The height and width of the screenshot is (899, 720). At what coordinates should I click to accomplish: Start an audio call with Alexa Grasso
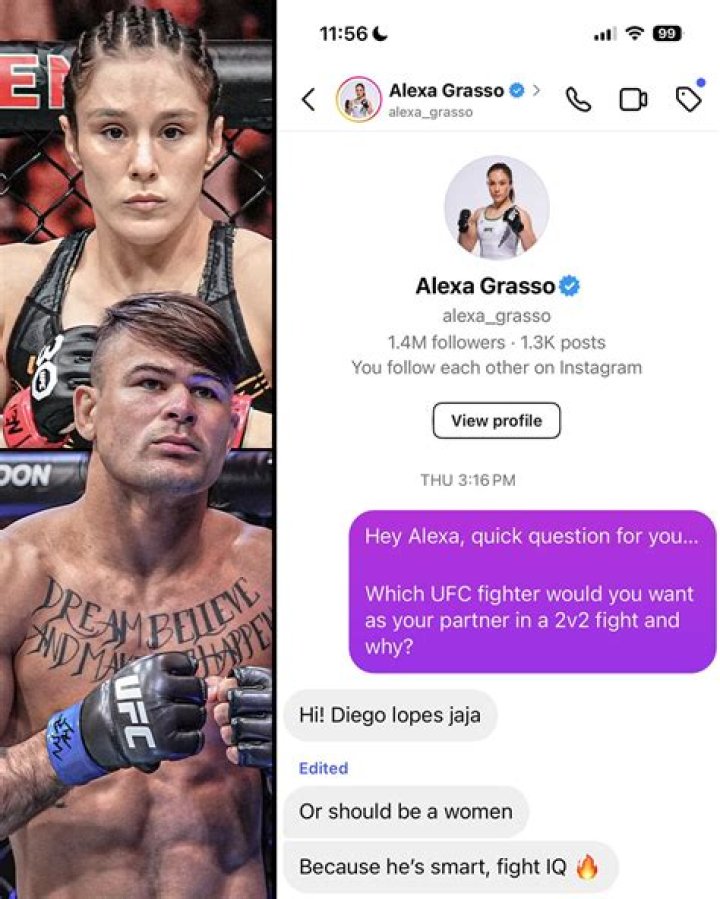pos(578,99)
